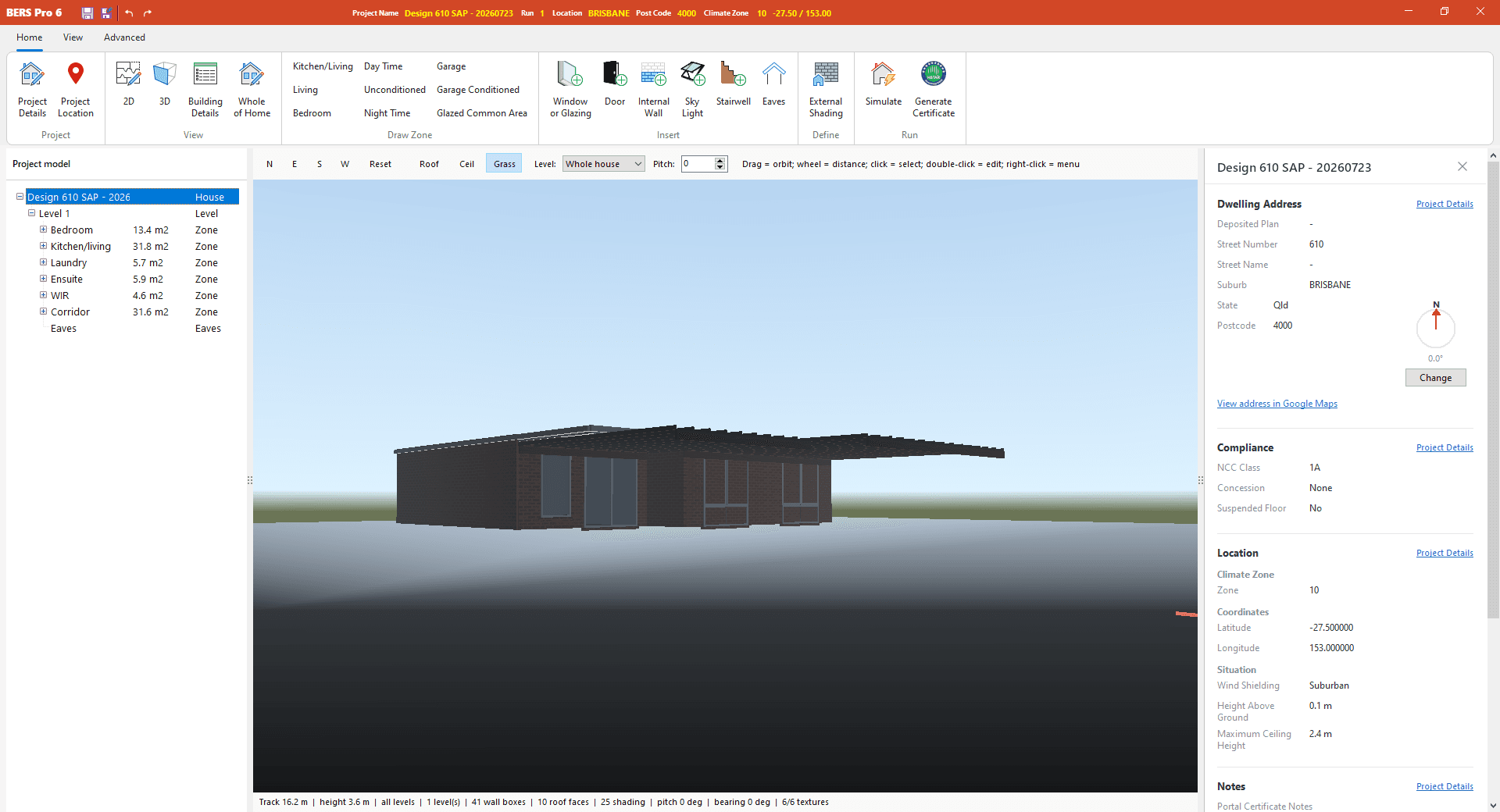This screenshot has height=812, width=1500.
Task: Open Project Details from ribbon
Action: [32, 89]
